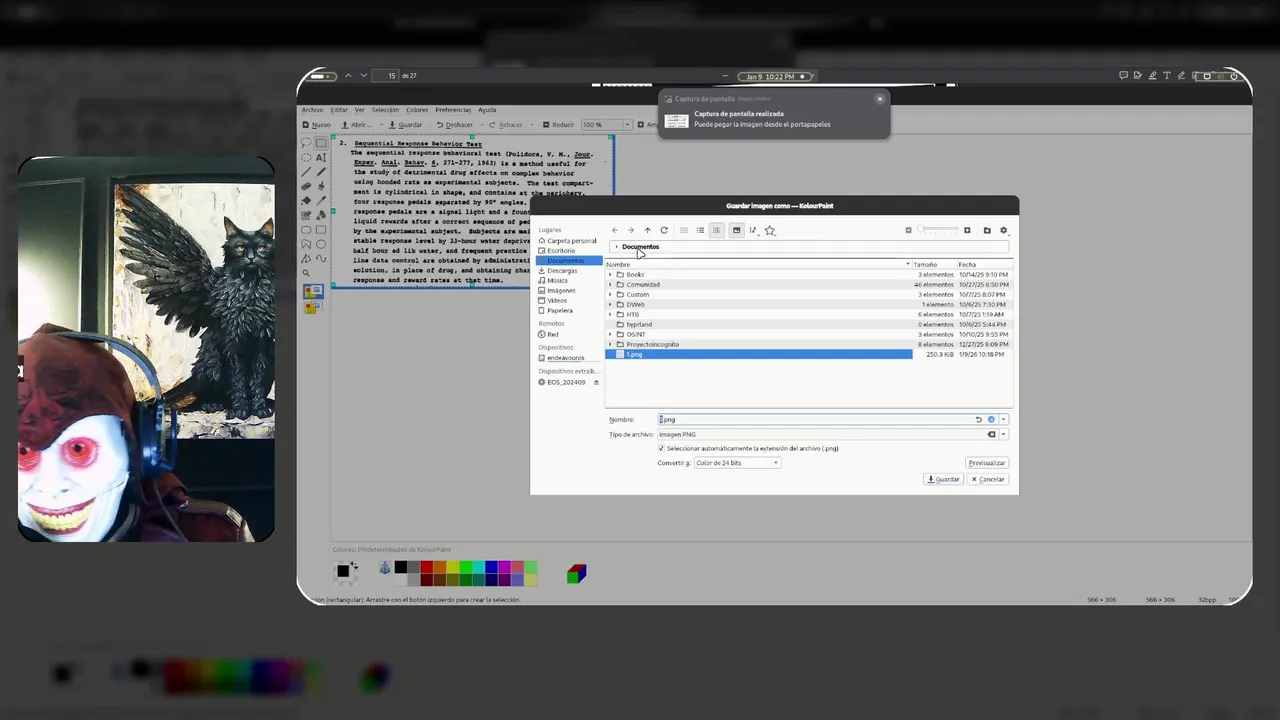Expand the HTB folder

click(x=610, y=314)
